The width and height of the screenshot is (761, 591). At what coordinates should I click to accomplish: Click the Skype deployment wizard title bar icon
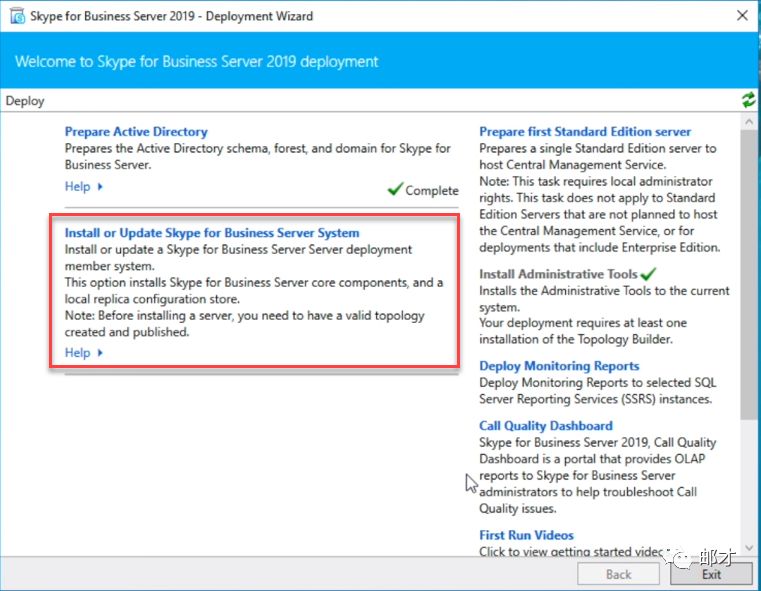pyautogui.click(x=16, y=16)
